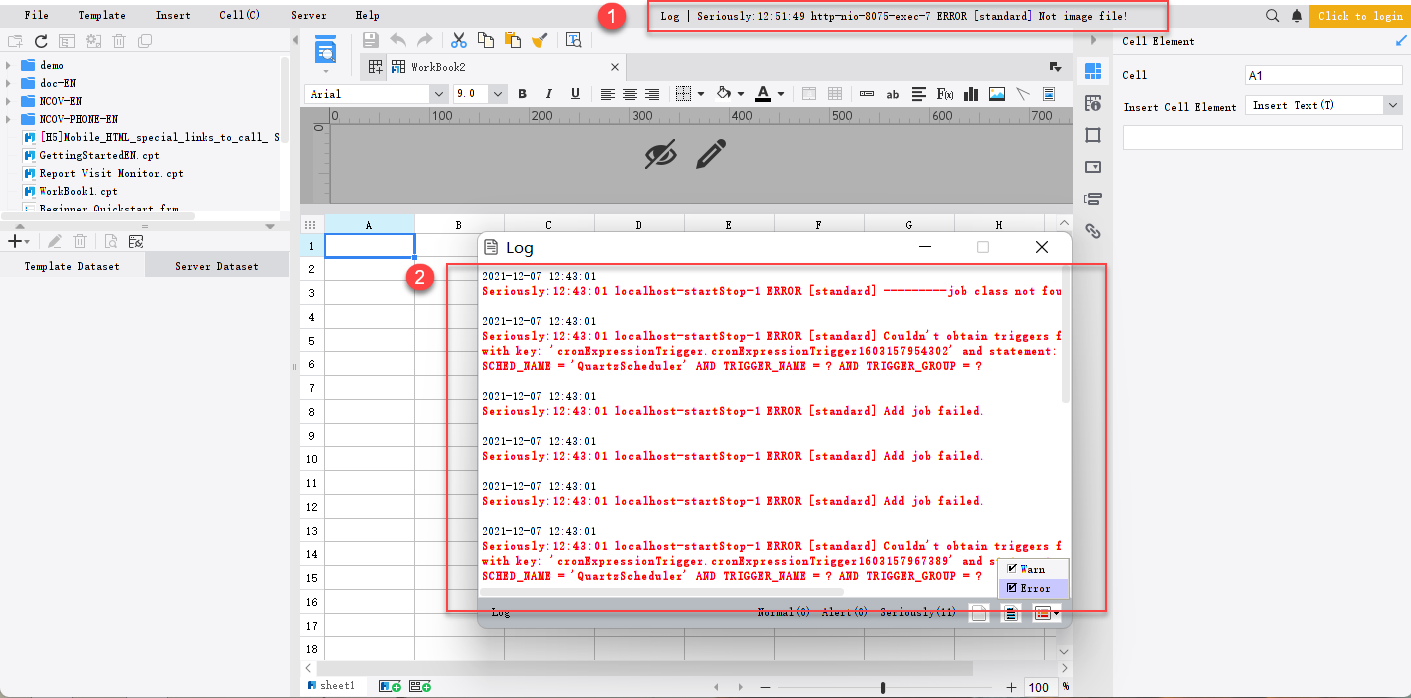This screenshot has width=1411, height=698.
Task: Add a new dataset with the plus button
Action: point(15,240)
